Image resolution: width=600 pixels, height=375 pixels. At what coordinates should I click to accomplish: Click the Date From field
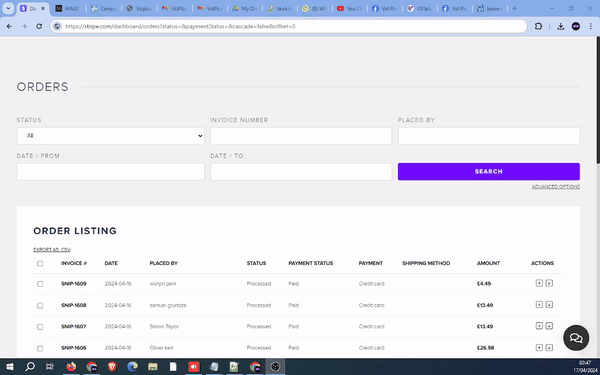pyautogui.click(x=110, y=172)
